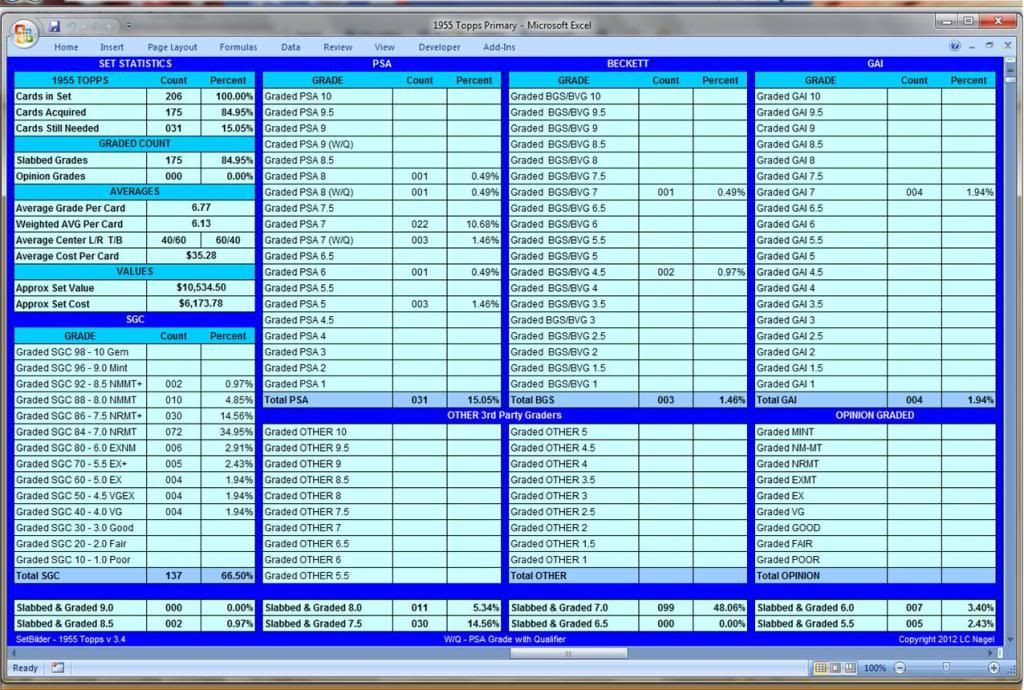Open the Add-Ins ribbon tab
The image size is (1024, 690).
499,47
